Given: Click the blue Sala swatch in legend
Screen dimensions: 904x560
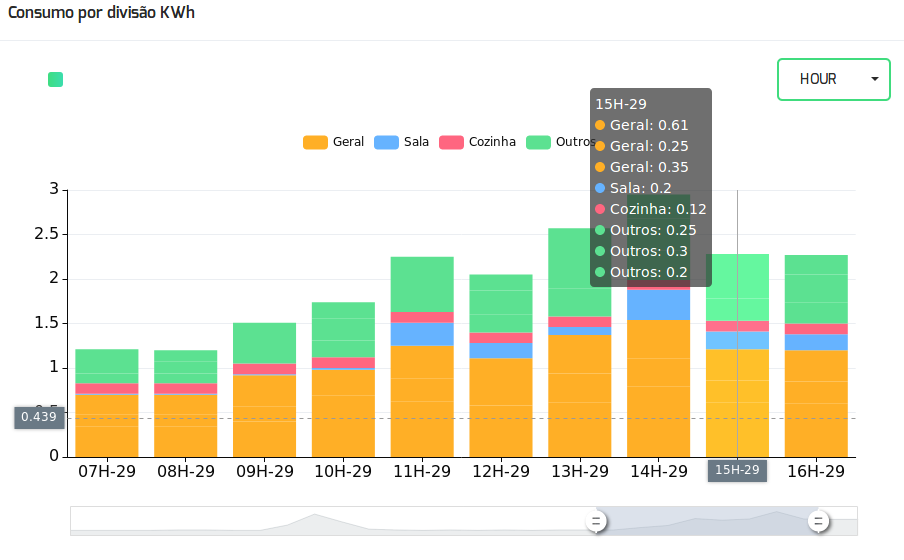Looking at the screenshot, I should [386, 142].
